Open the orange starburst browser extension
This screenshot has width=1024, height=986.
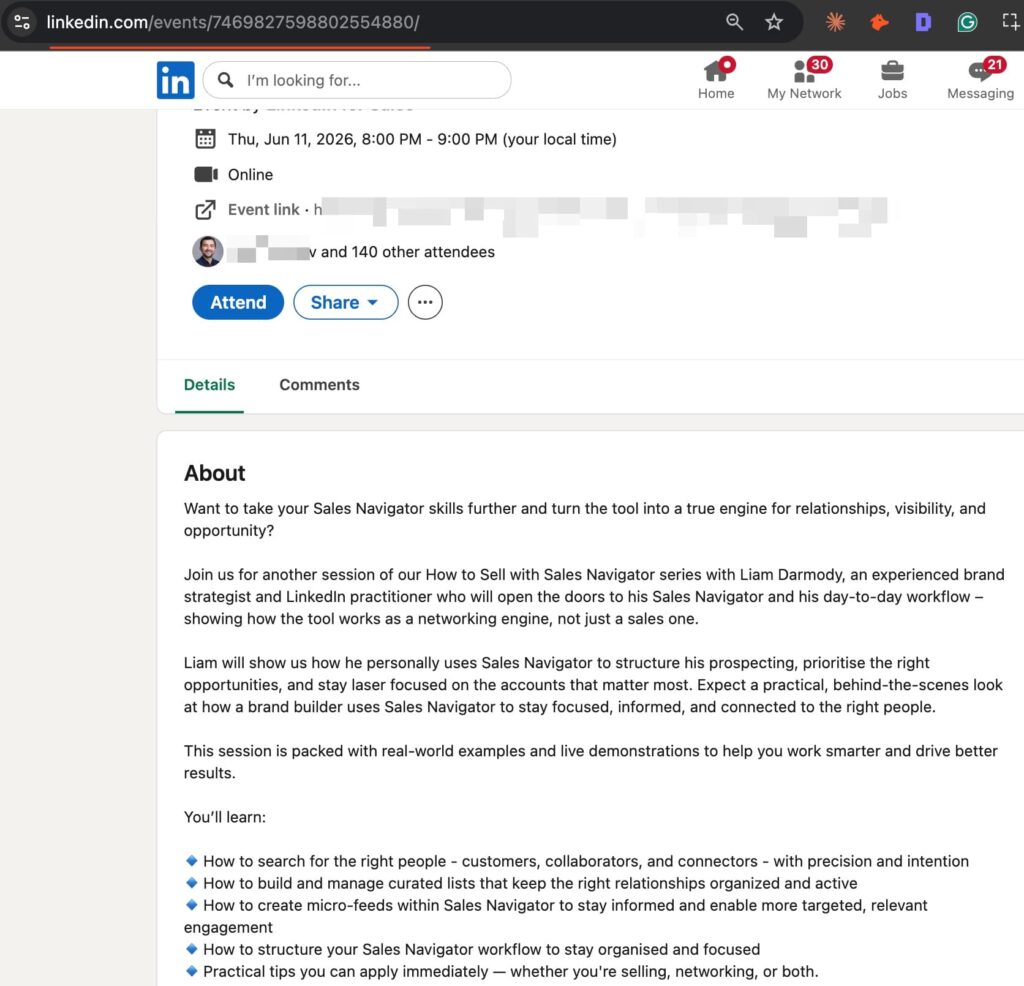[835, 22]
